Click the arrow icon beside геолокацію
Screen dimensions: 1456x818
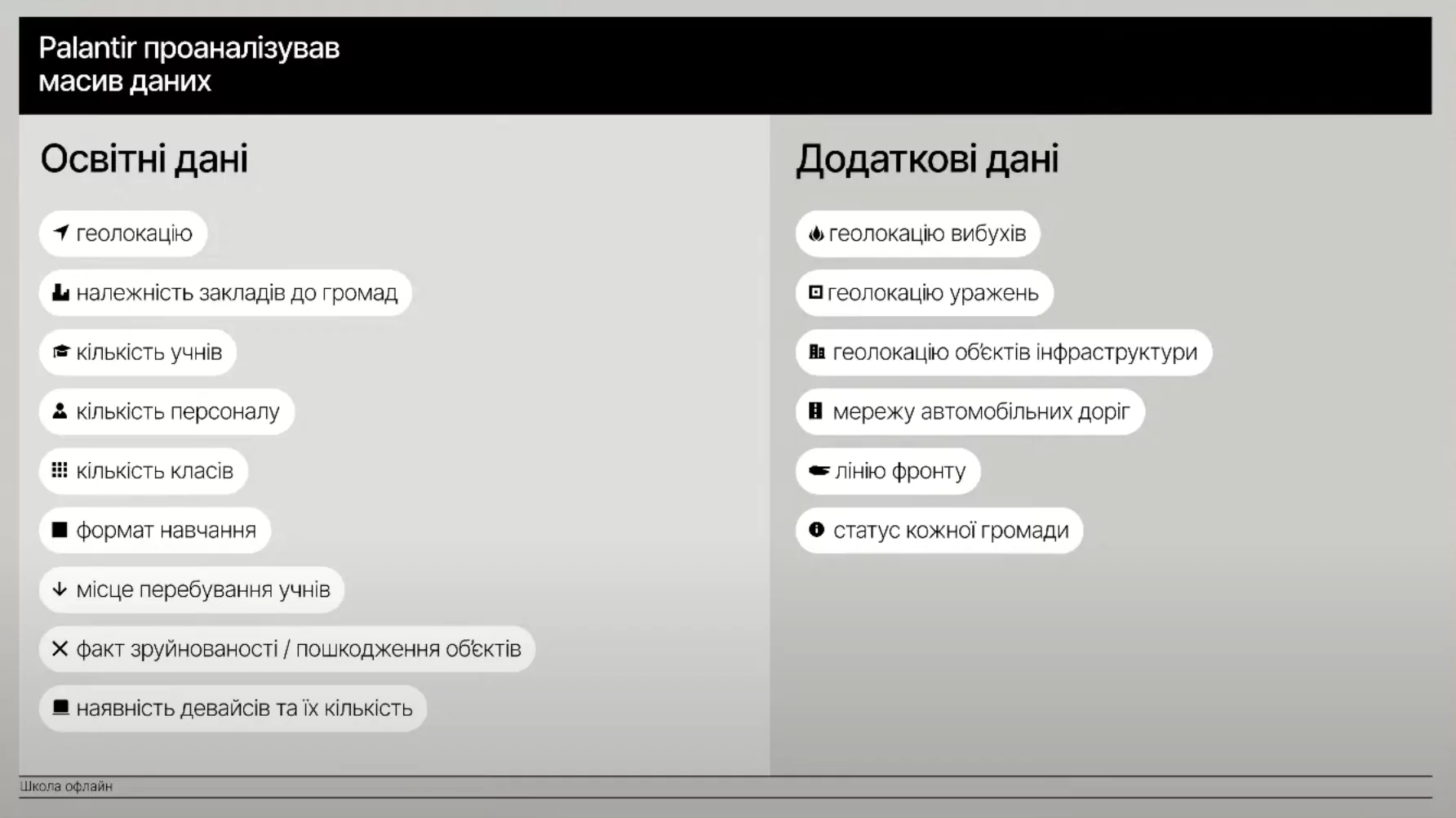click(60, 233)
